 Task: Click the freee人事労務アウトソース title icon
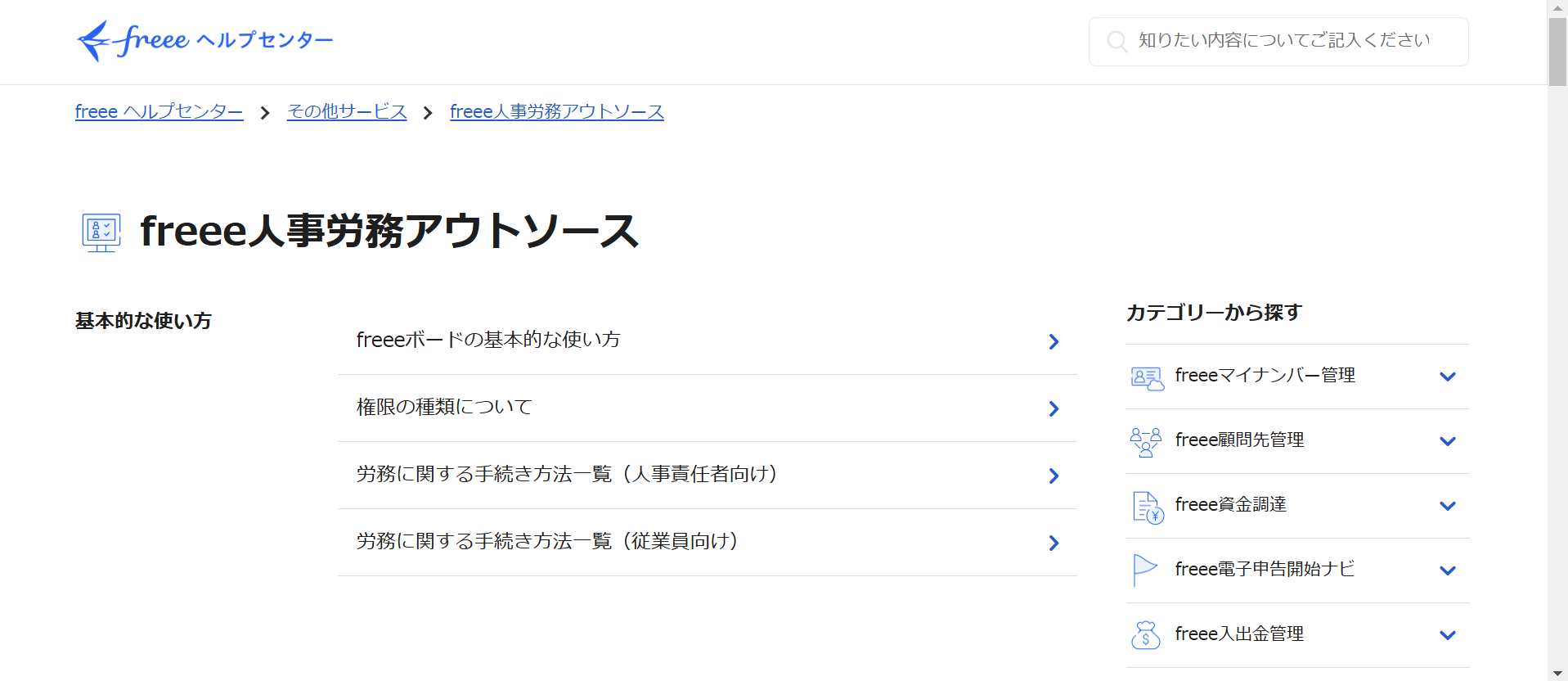(x=101, y=232)
